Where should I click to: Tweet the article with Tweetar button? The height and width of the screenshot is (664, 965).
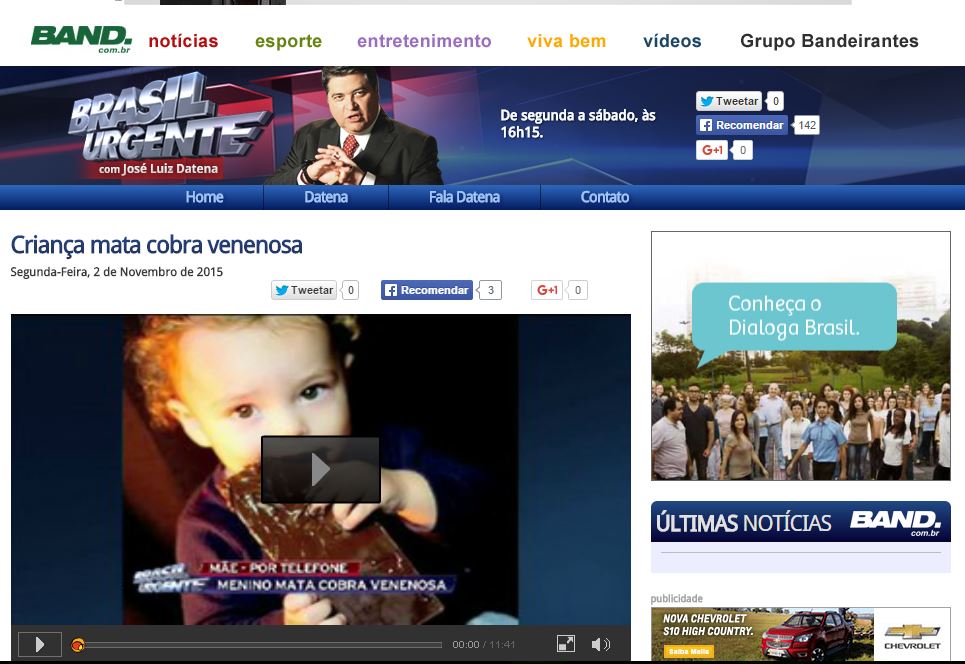tap(304, 290)
